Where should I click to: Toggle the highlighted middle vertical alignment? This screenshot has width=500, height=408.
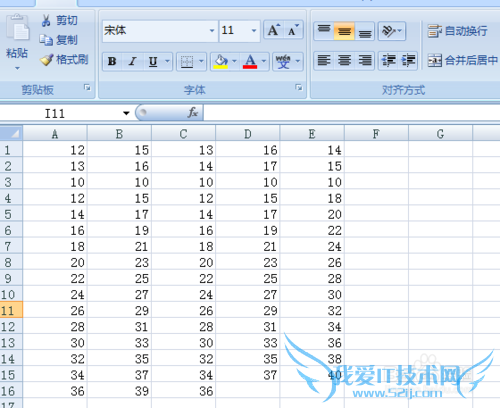tap(344, 31)
